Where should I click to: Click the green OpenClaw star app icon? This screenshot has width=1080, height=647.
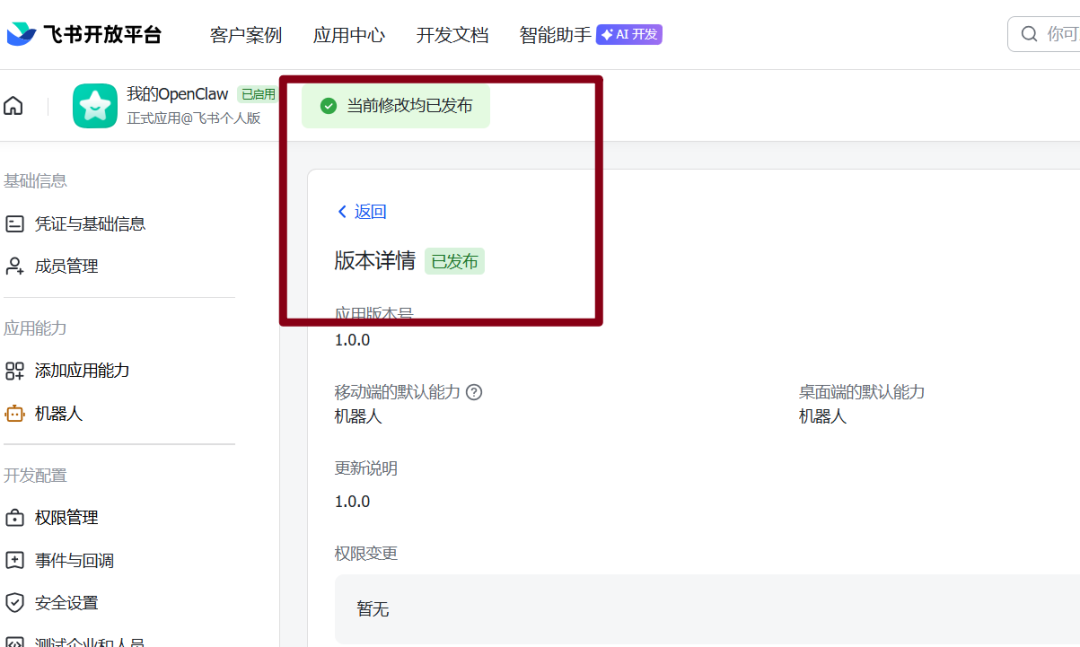[95, 106]
